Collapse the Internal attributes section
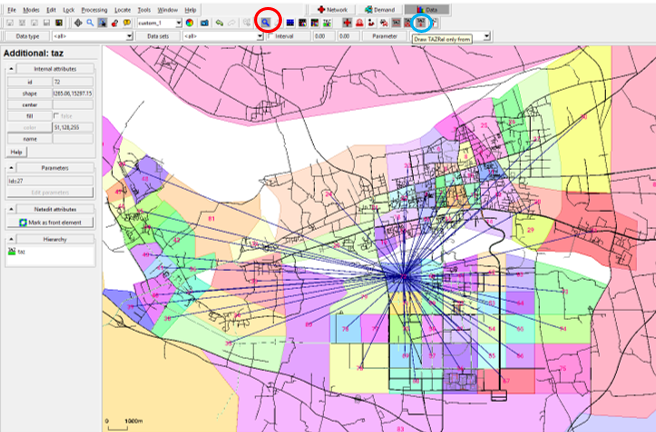The height and width of the screenshot is (432, 656). (10, 69)
